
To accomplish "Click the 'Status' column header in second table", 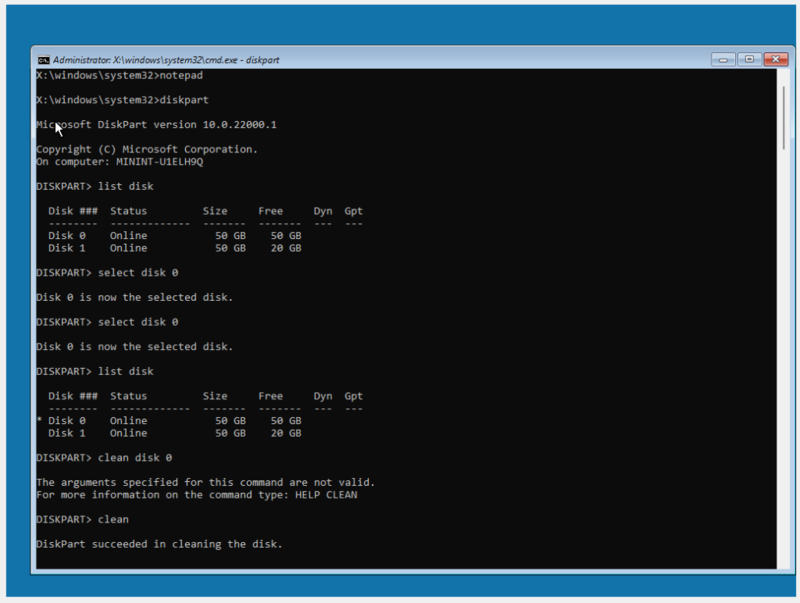I will click(x=129, y=396).
